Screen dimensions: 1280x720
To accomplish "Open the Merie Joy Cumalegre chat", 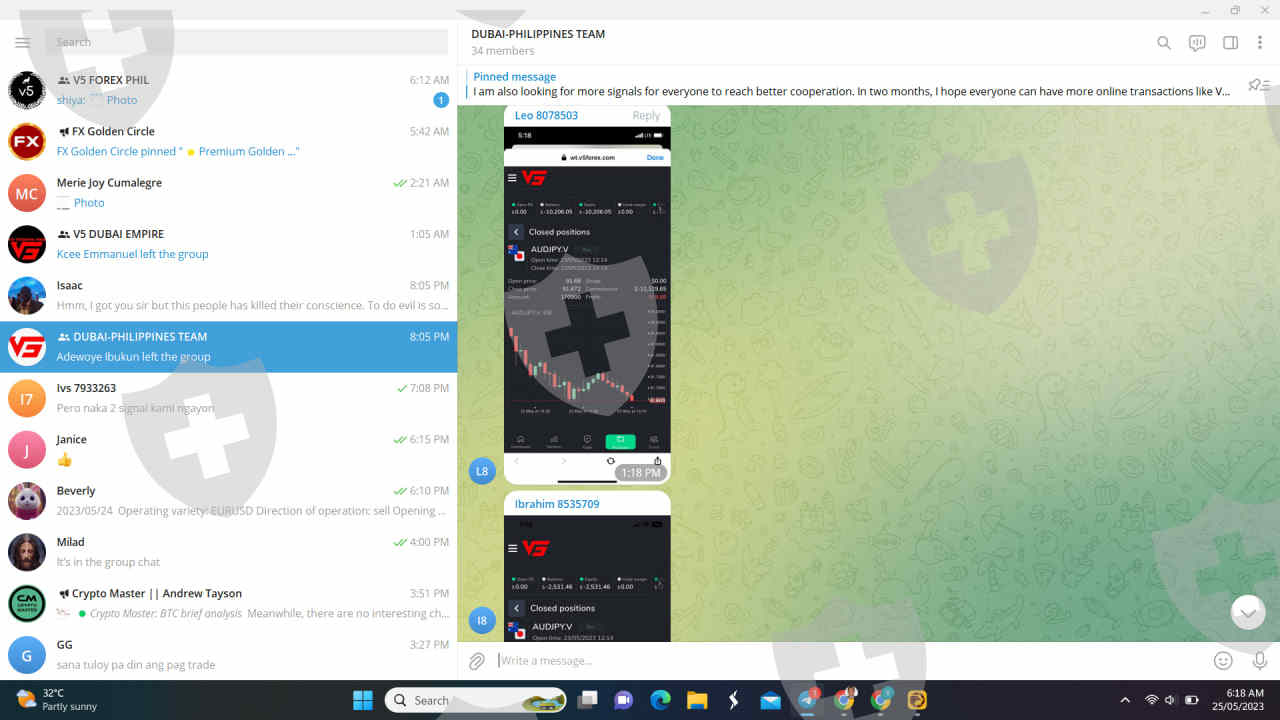I will point(228,193).
